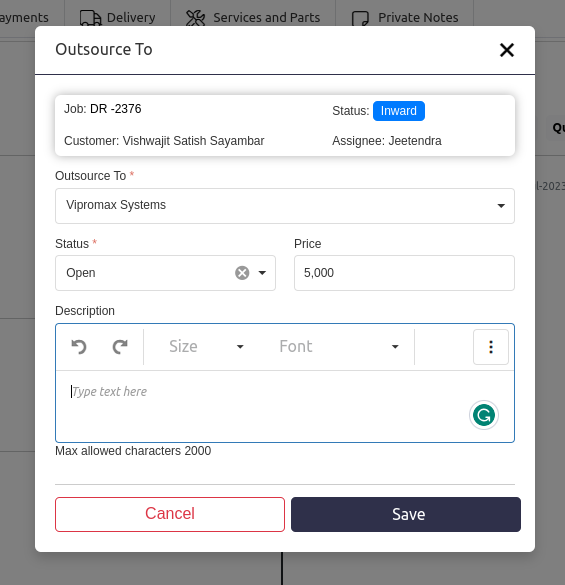Close the Outsource To dialog
This screenshot has width=565, height=585.
[x=507, y=50]
